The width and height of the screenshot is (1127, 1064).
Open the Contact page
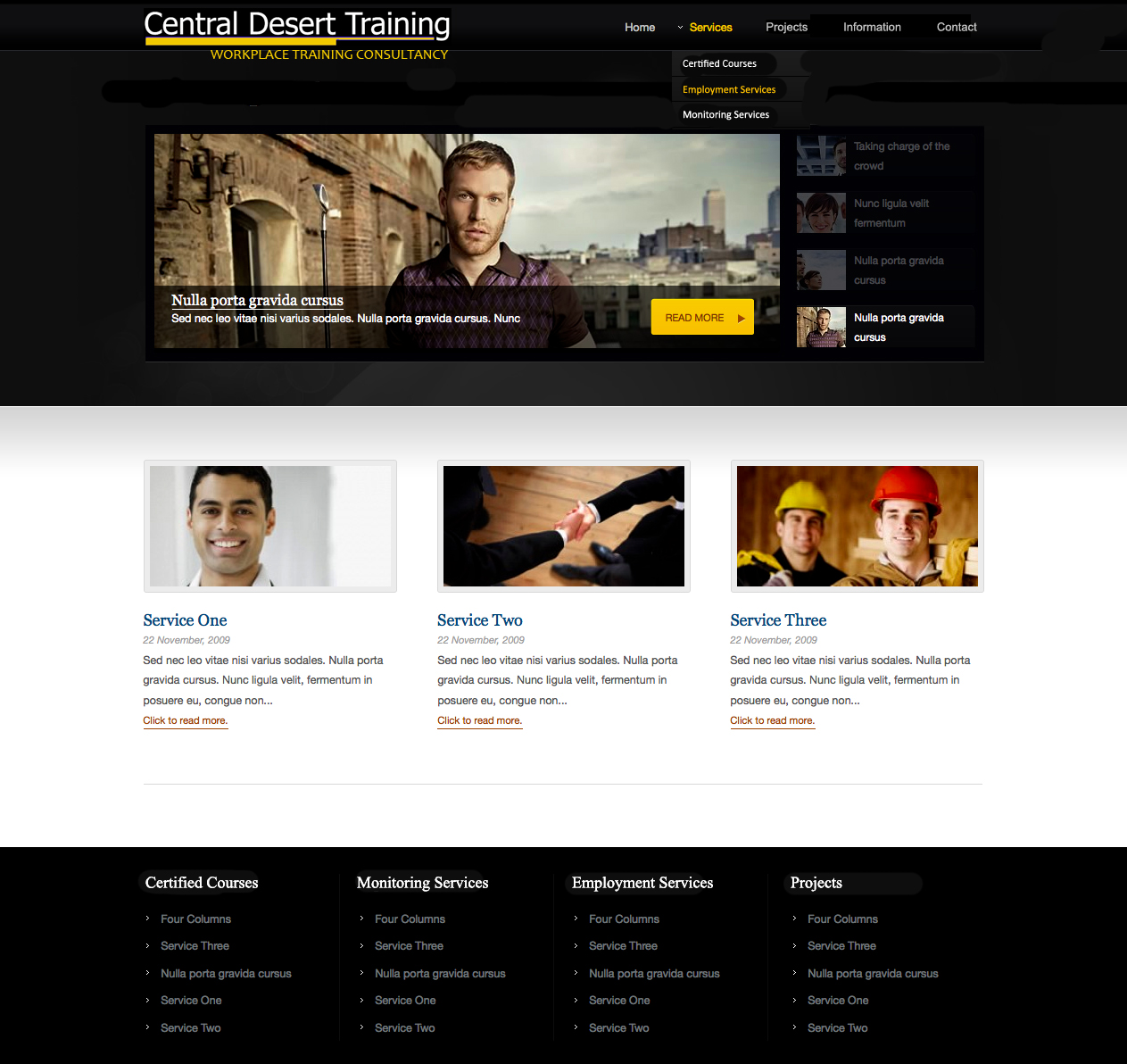coord(957,28)
